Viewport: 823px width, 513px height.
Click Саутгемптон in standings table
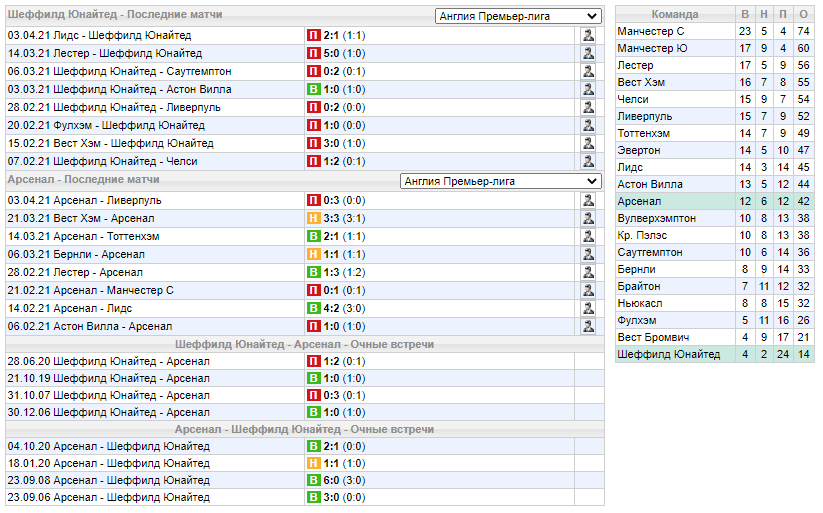click(x=650, y=252)
